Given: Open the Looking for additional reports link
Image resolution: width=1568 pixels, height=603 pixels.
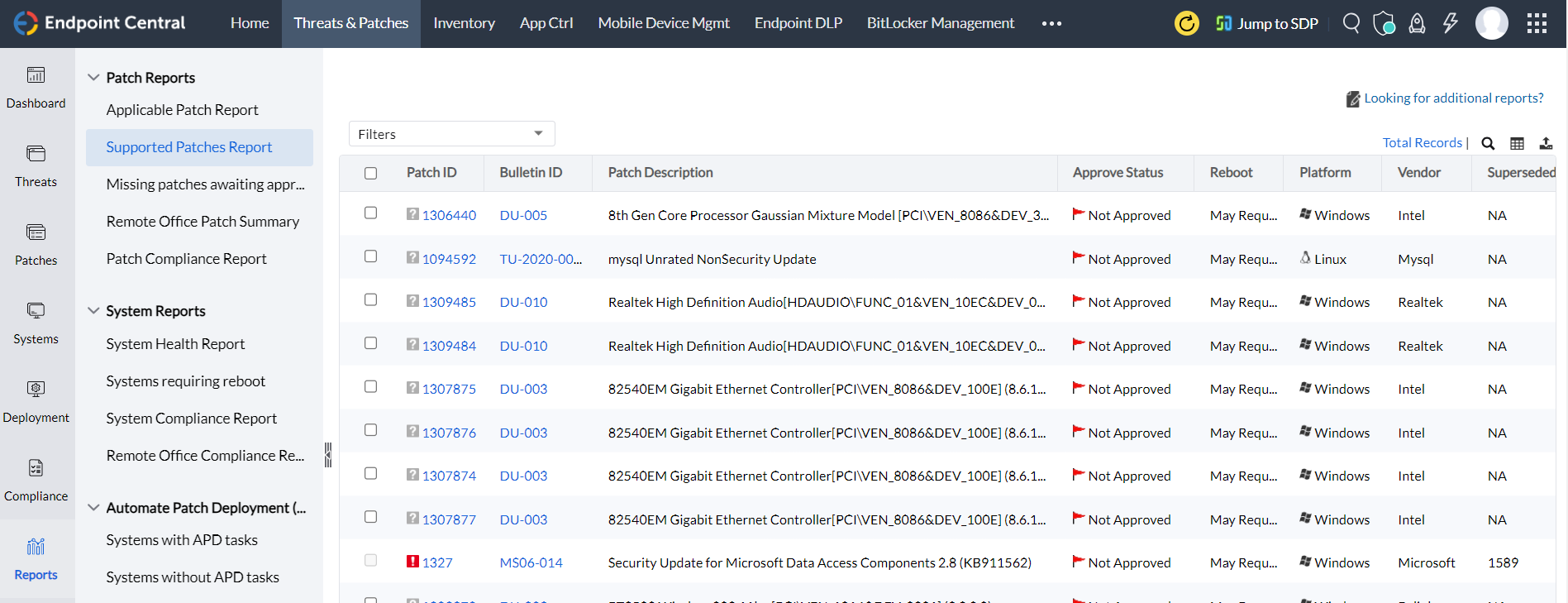Looking at the screenshot, I should coord(1453,98).
